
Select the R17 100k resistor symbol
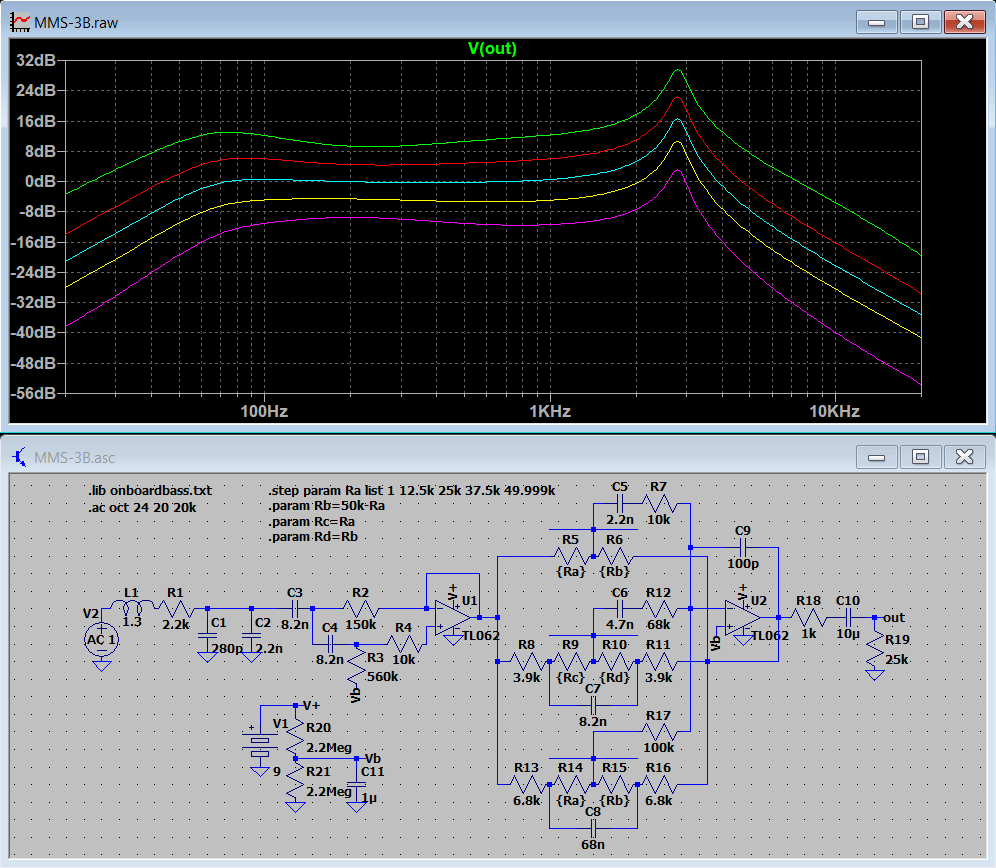coord(659,732)
